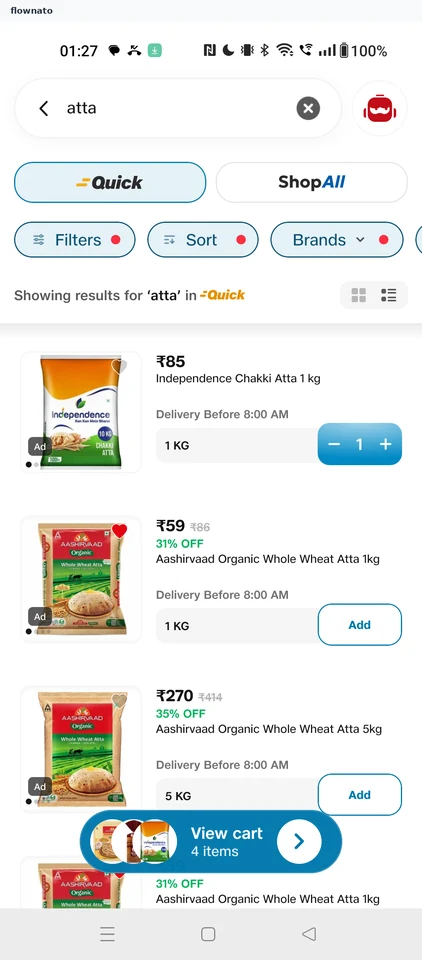
Task: Favorite Aashirvaad Organic Atta 5kg heart
Action: point(119,701)
